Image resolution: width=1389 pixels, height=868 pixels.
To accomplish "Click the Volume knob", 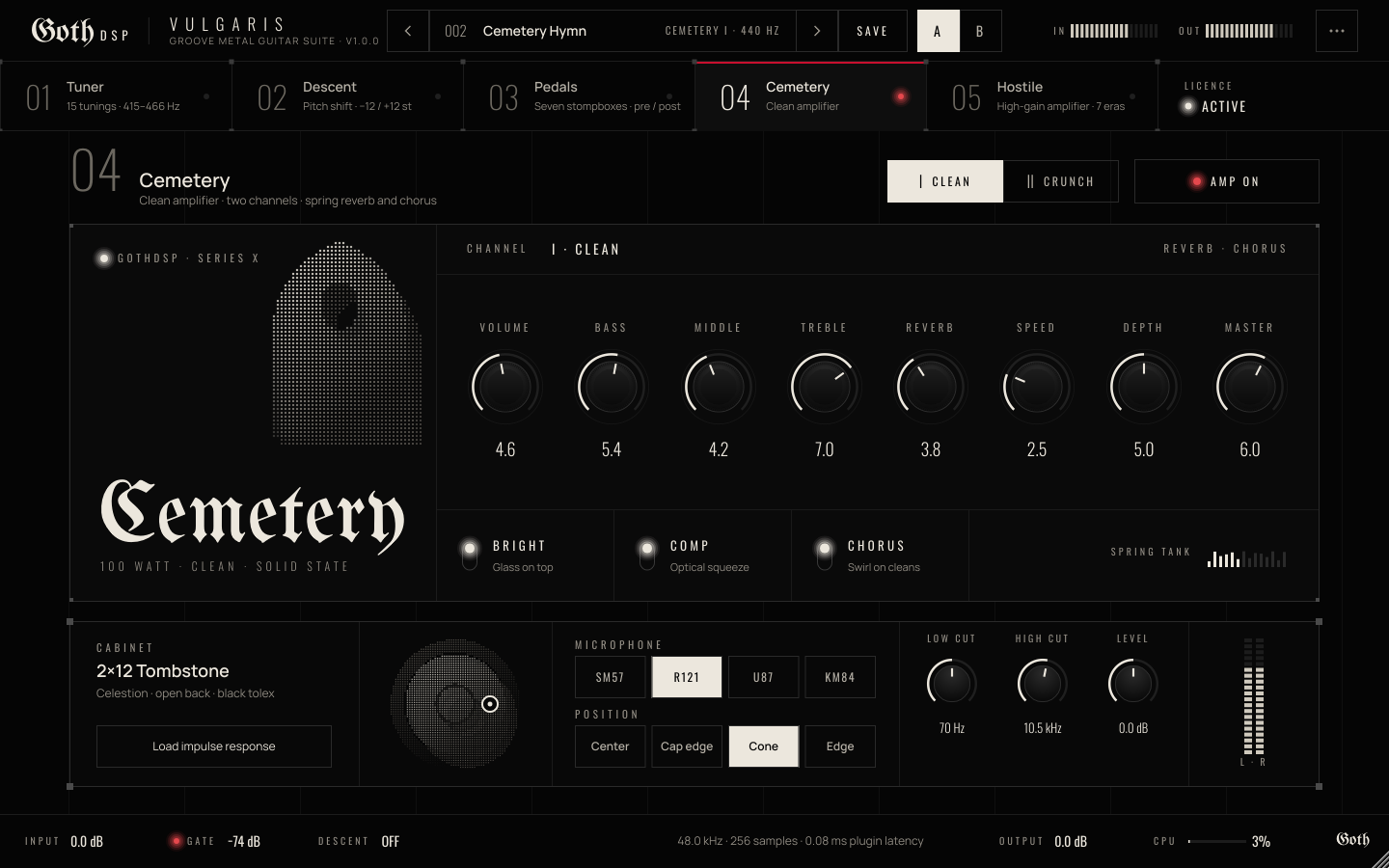I will 505,387.
